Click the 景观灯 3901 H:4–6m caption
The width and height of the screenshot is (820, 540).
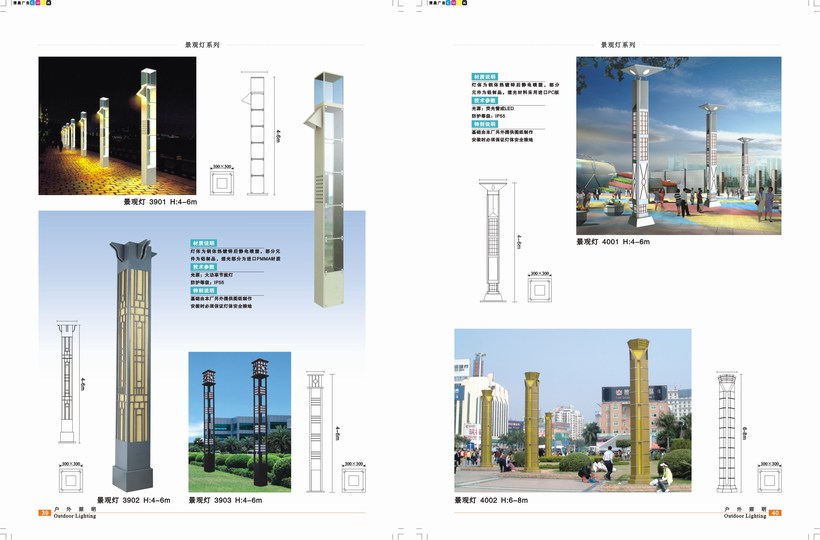click(x=160, y=202)
